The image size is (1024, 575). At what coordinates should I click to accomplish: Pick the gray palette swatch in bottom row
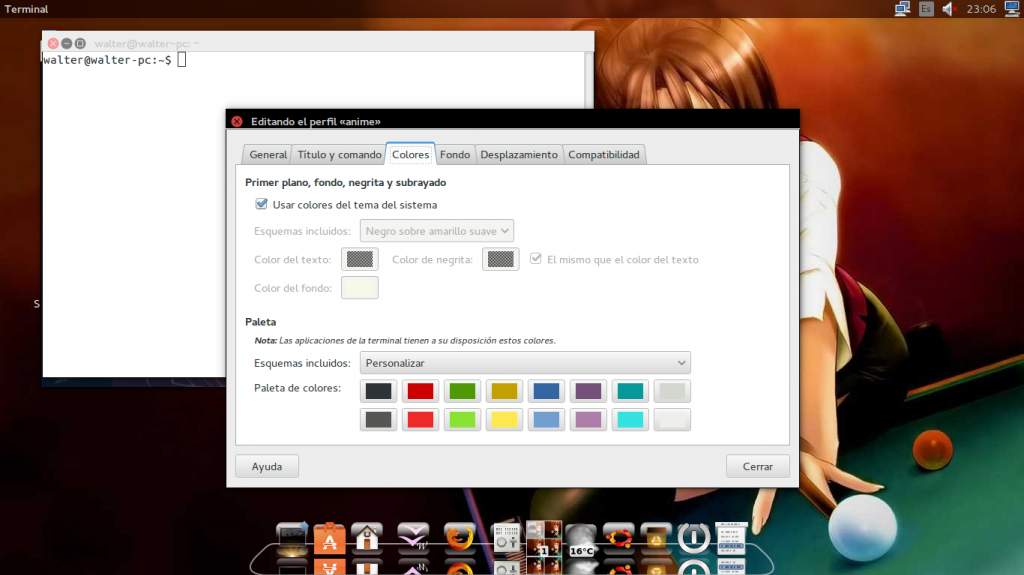pyautogui.click(x=378, y=419)
